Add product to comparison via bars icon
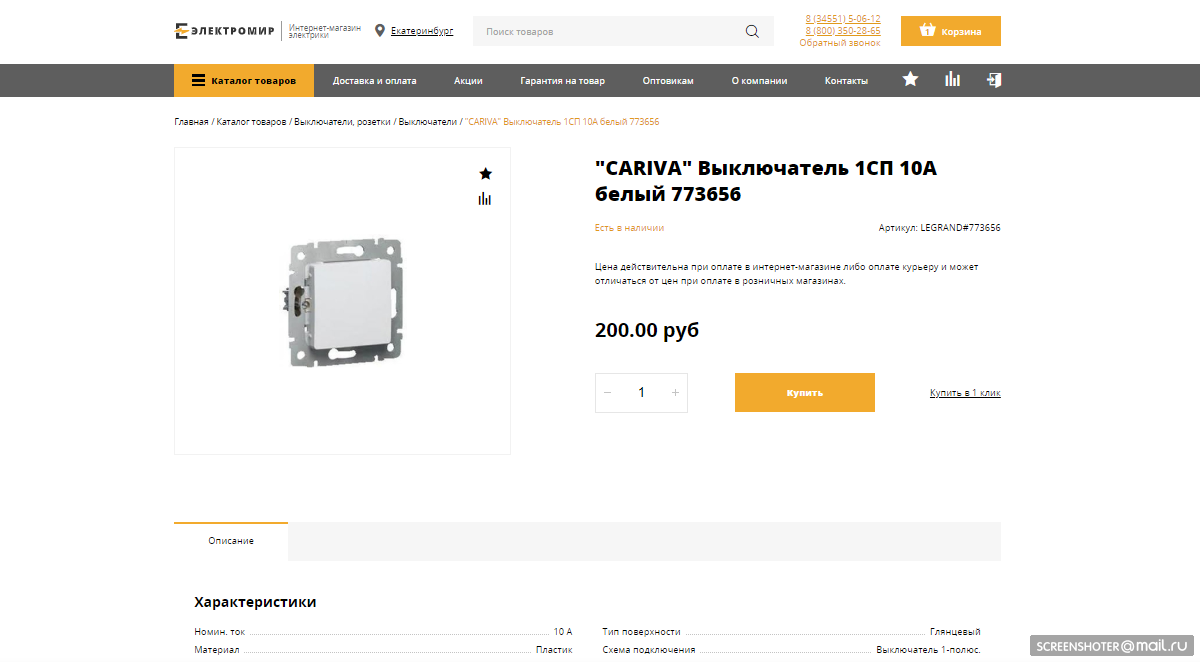This screenshot has width=1200, height=662. coord(485,199)
